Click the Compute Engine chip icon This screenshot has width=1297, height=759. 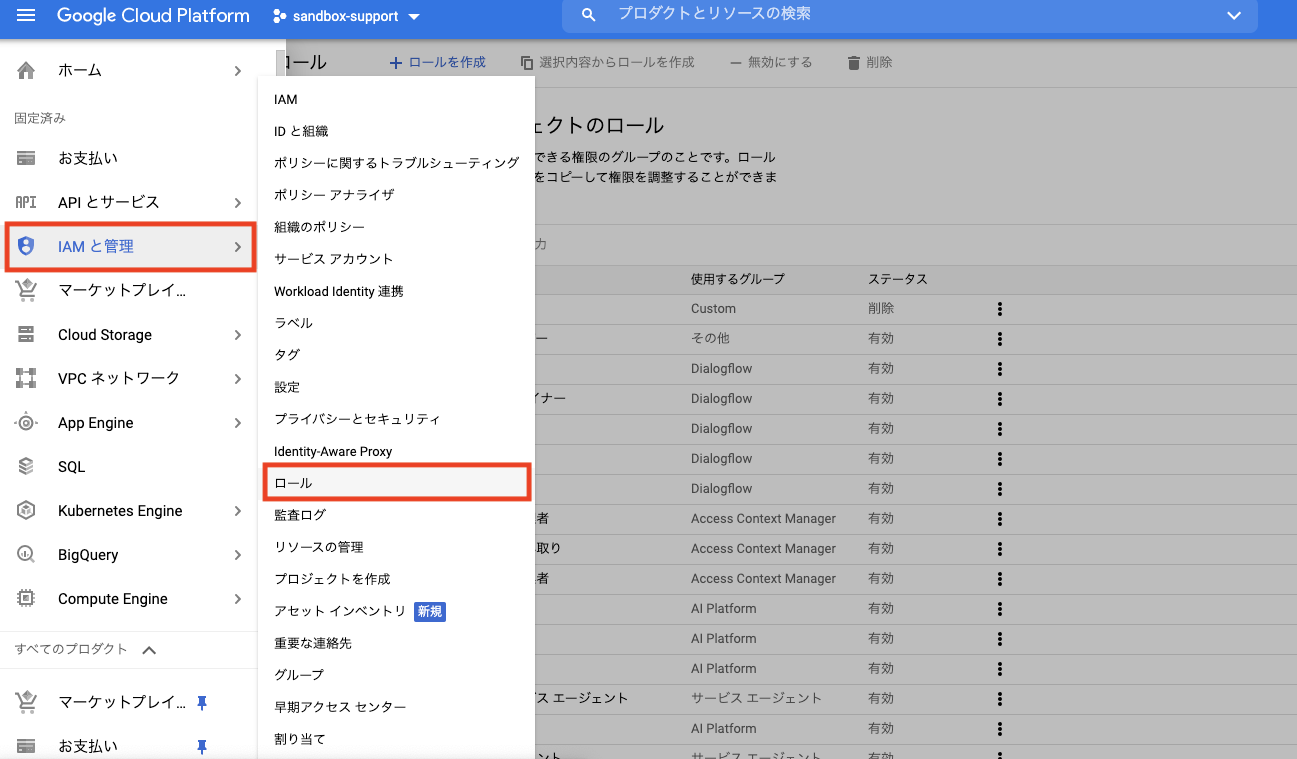[x=26, y=598]
